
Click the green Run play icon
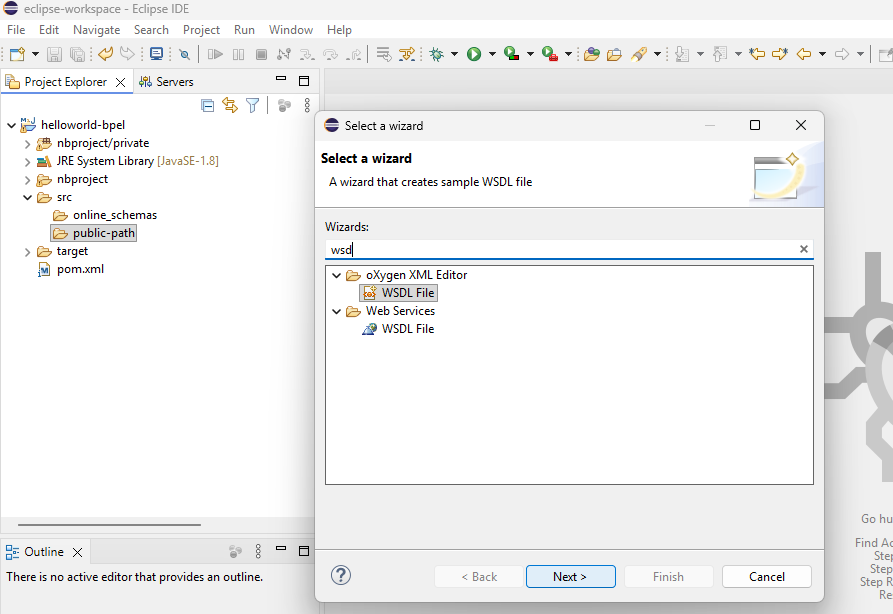click(x=474, y=54)
